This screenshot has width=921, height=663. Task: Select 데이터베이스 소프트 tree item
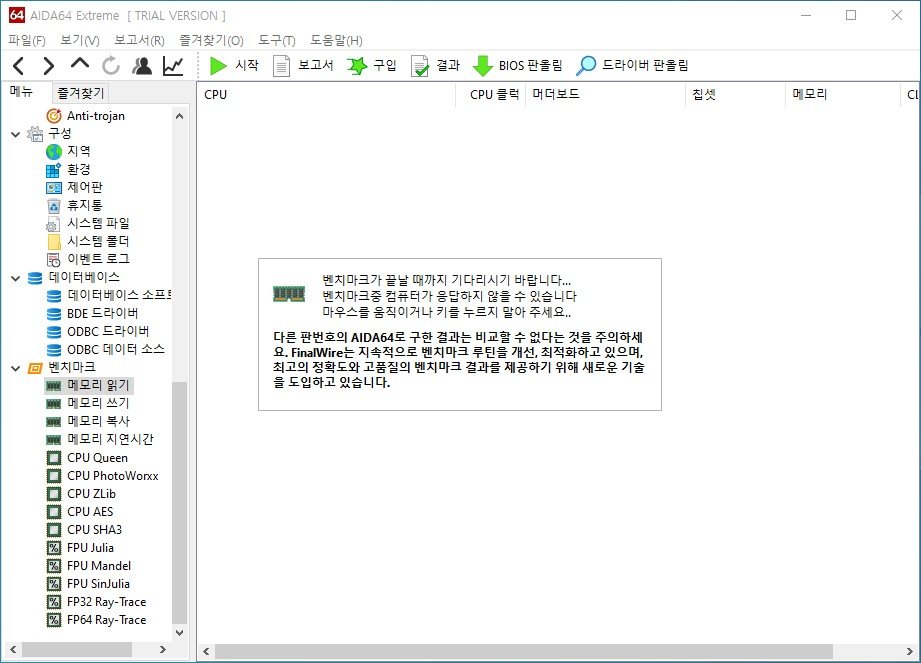tap(109, 295)
